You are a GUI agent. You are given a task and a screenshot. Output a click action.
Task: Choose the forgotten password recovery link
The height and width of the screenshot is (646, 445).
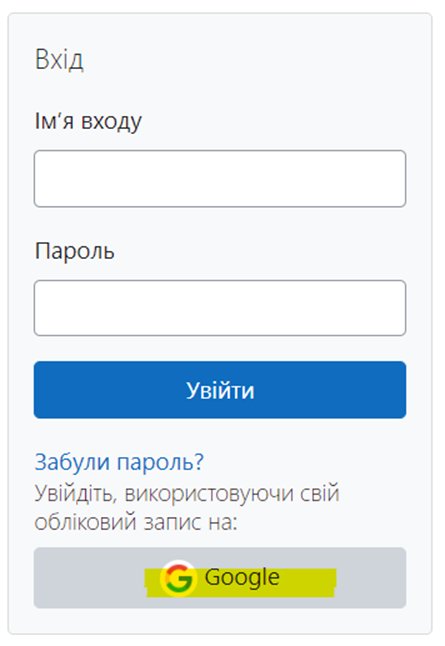[119, 462]
